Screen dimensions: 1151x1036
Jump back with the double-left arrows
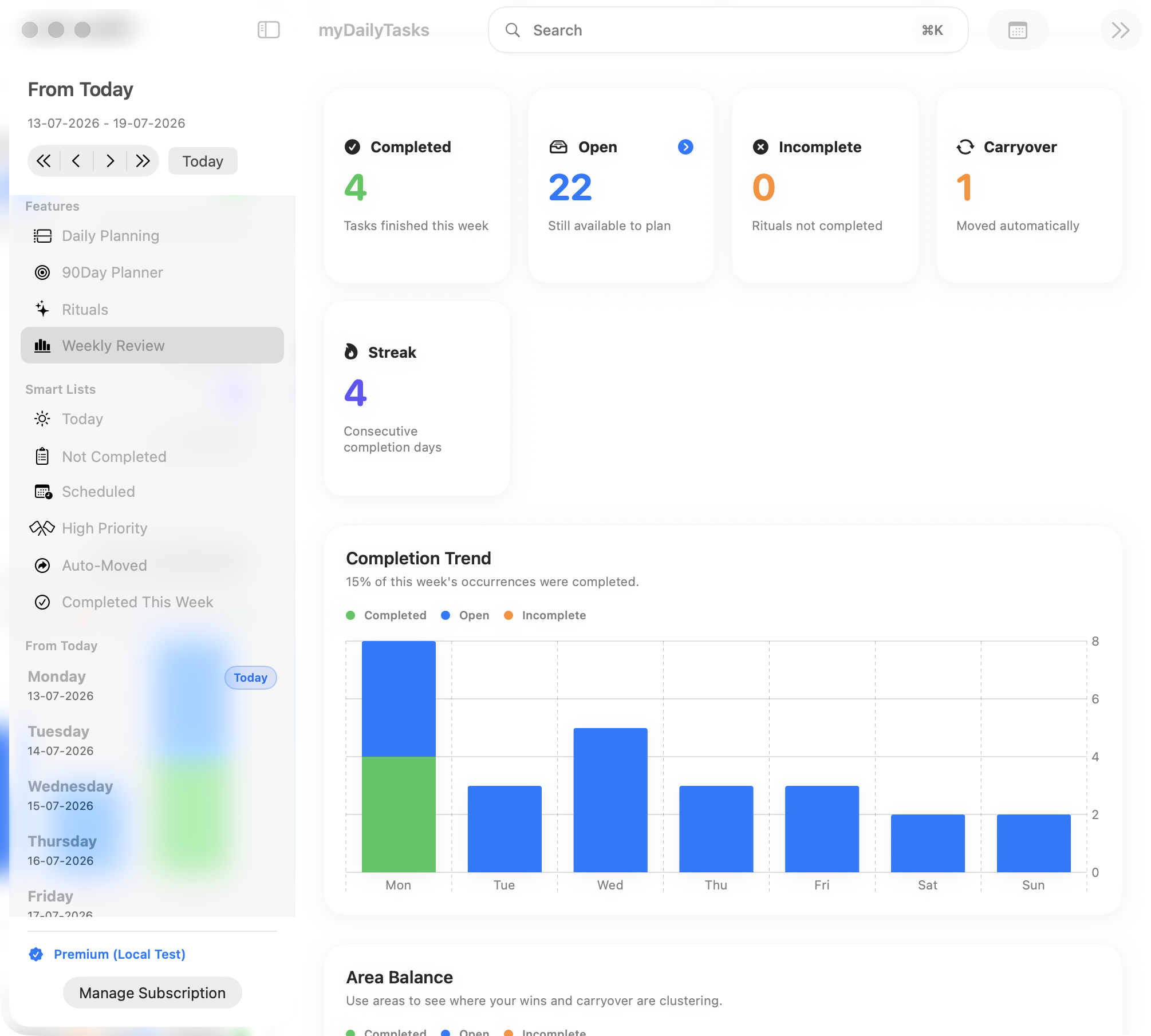pyautogui.click(x=44, y=161)
